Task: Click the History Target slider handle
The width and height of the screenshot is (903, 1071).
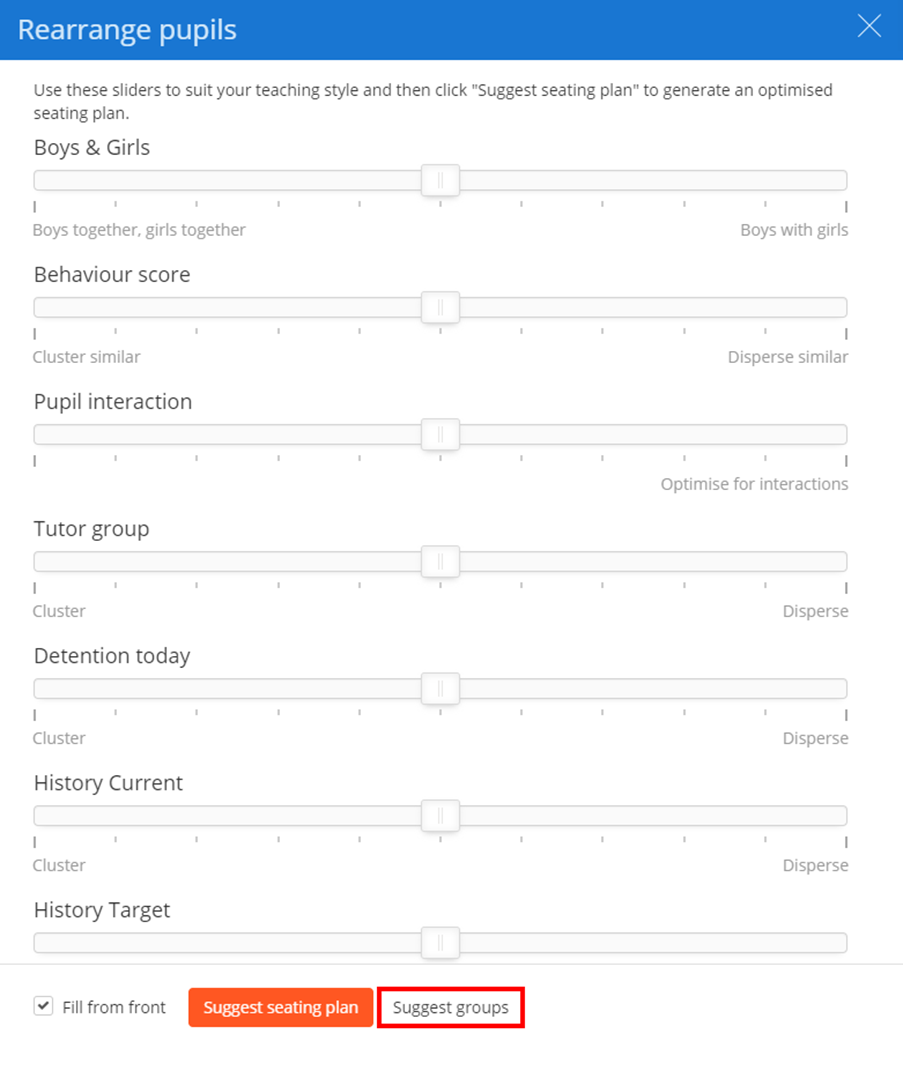Action: [440, 942]
